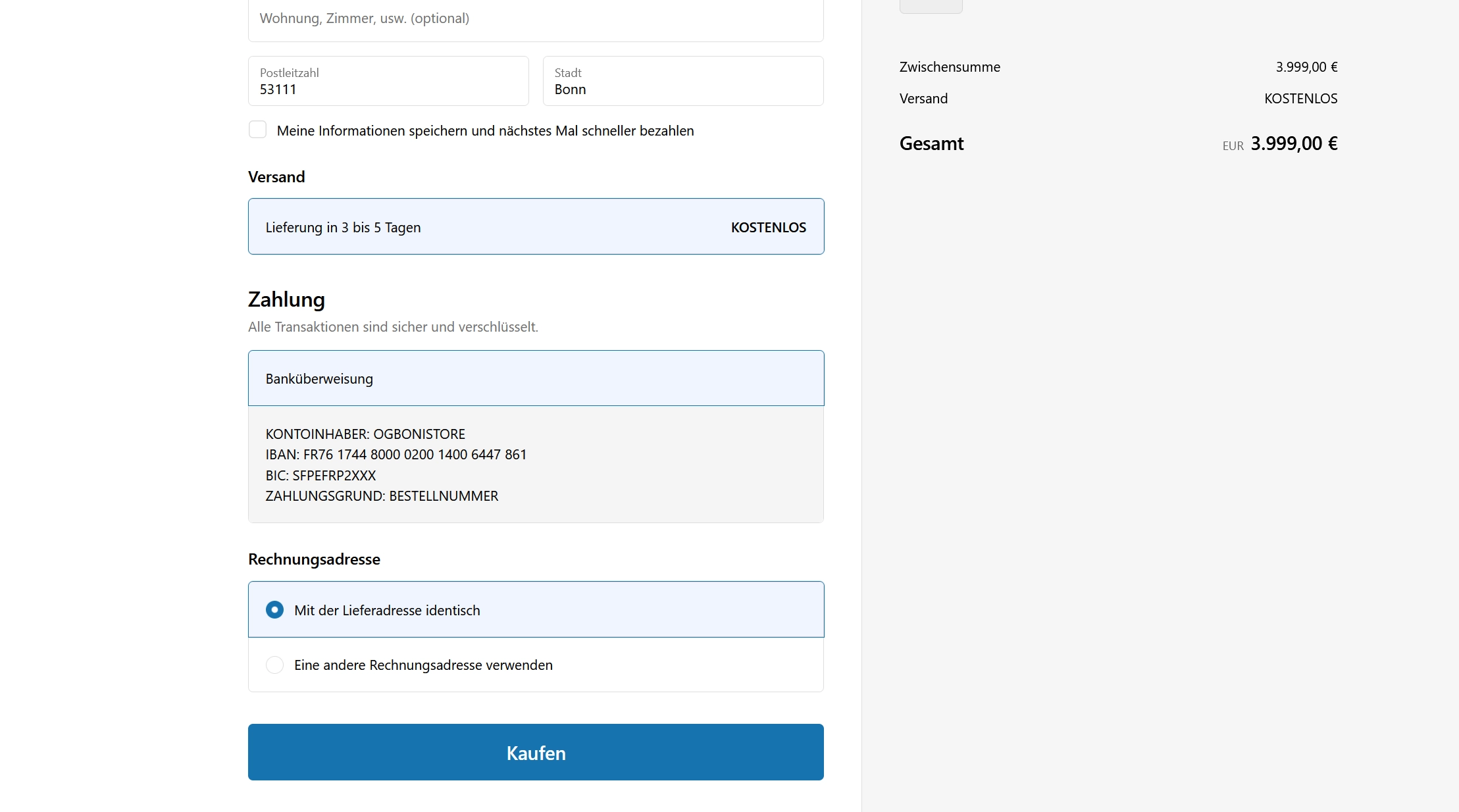Screen dimensions: 1459x812
Task: Click the ZAHLUNGSGRUND: BESTELLNUMMER line
Action: tap(382, 496)
